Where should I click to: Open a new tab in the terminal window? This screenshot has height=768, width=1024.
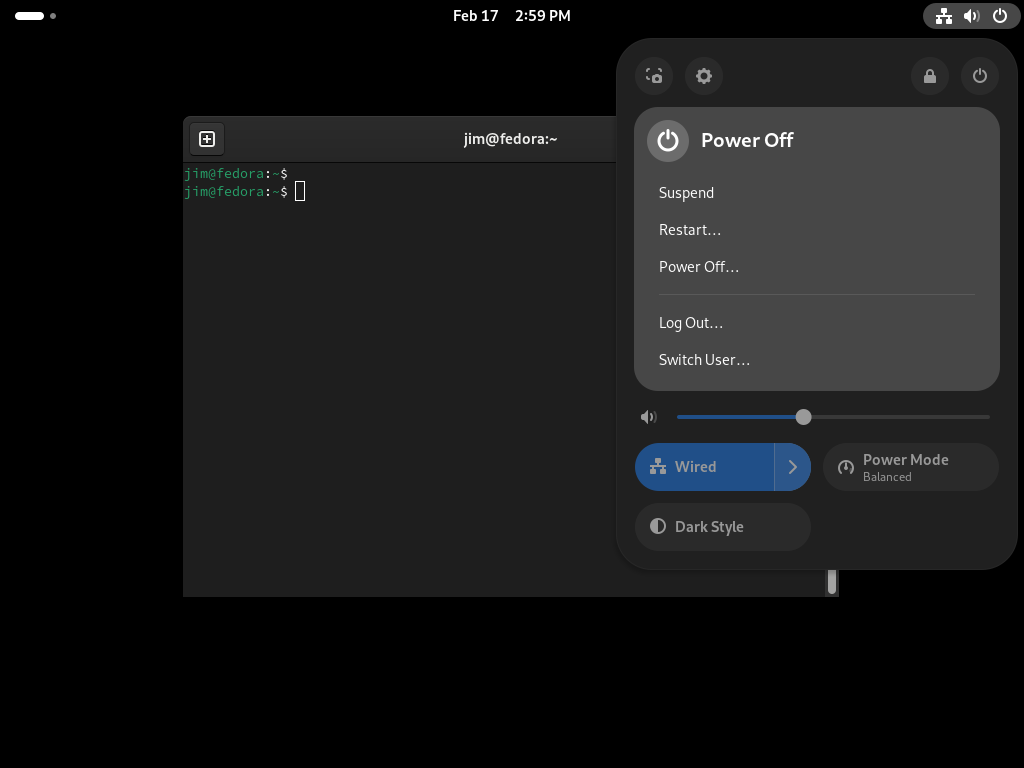[x=207, y=139]
